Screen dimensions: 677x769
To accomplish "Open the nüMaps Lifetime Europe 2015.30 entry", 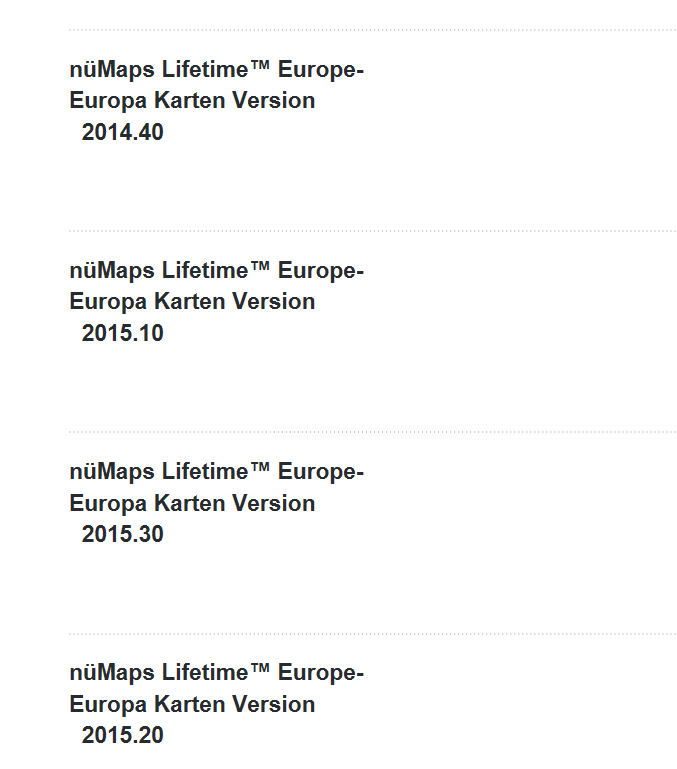I will point(216,503).
